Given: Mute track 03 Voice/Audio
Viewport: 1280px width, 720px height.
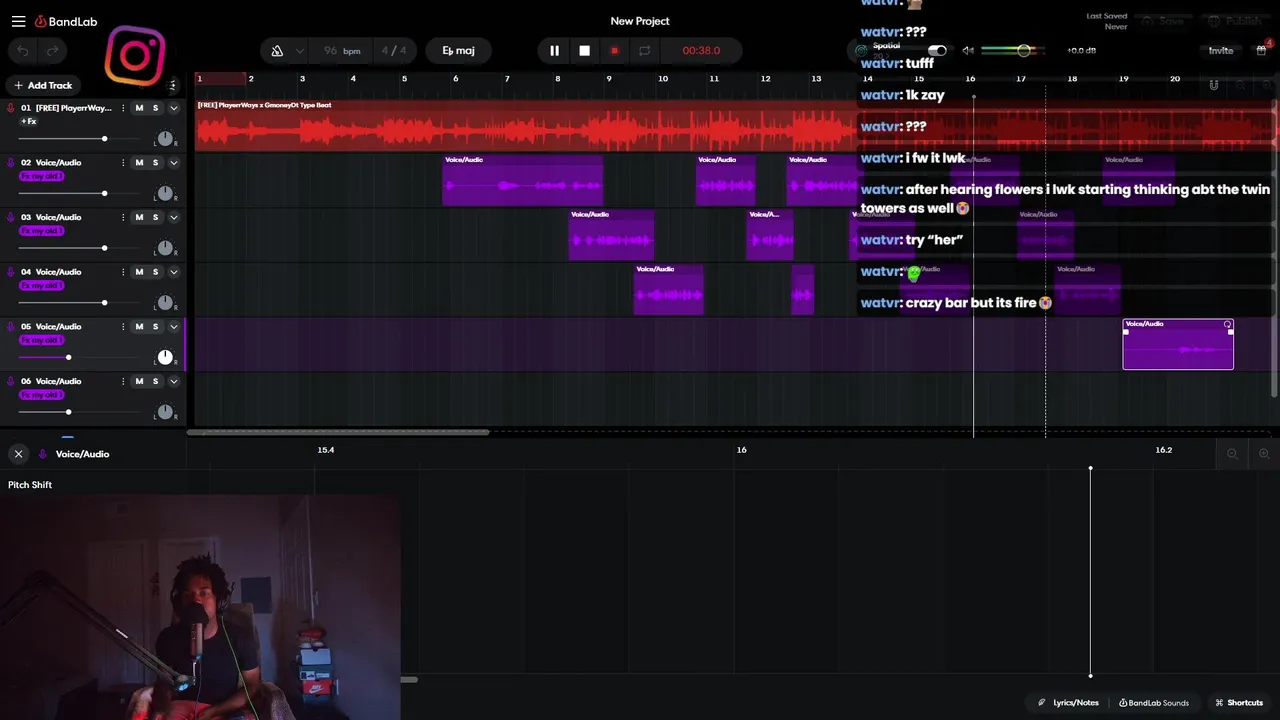Looking at the screenshot, I should pyautogui.click(x=139, y=217).
